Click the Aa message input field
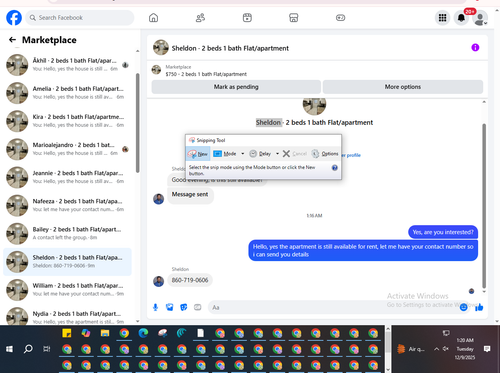500x373 pixels. tap(333, 307)
